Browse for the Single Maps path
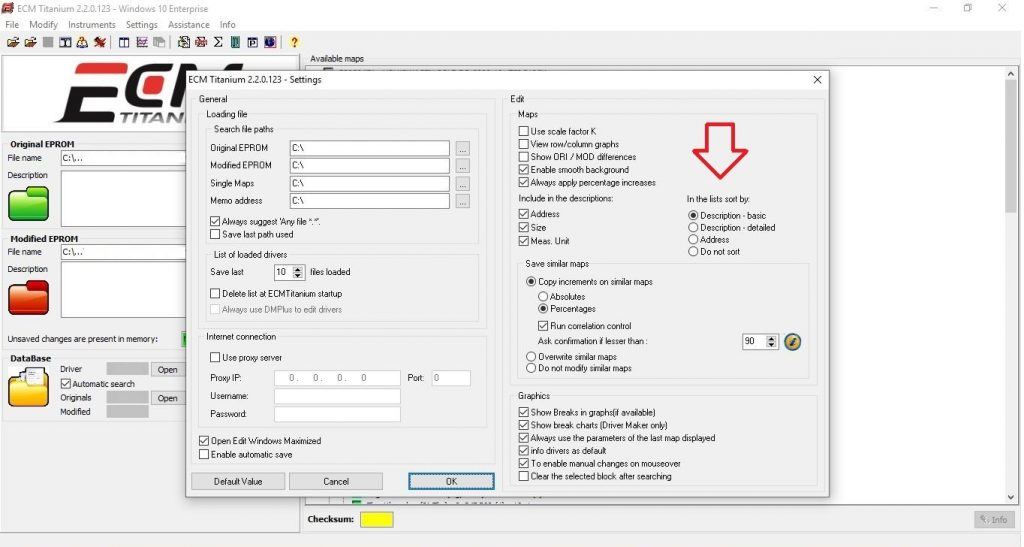 click(462, 183)
